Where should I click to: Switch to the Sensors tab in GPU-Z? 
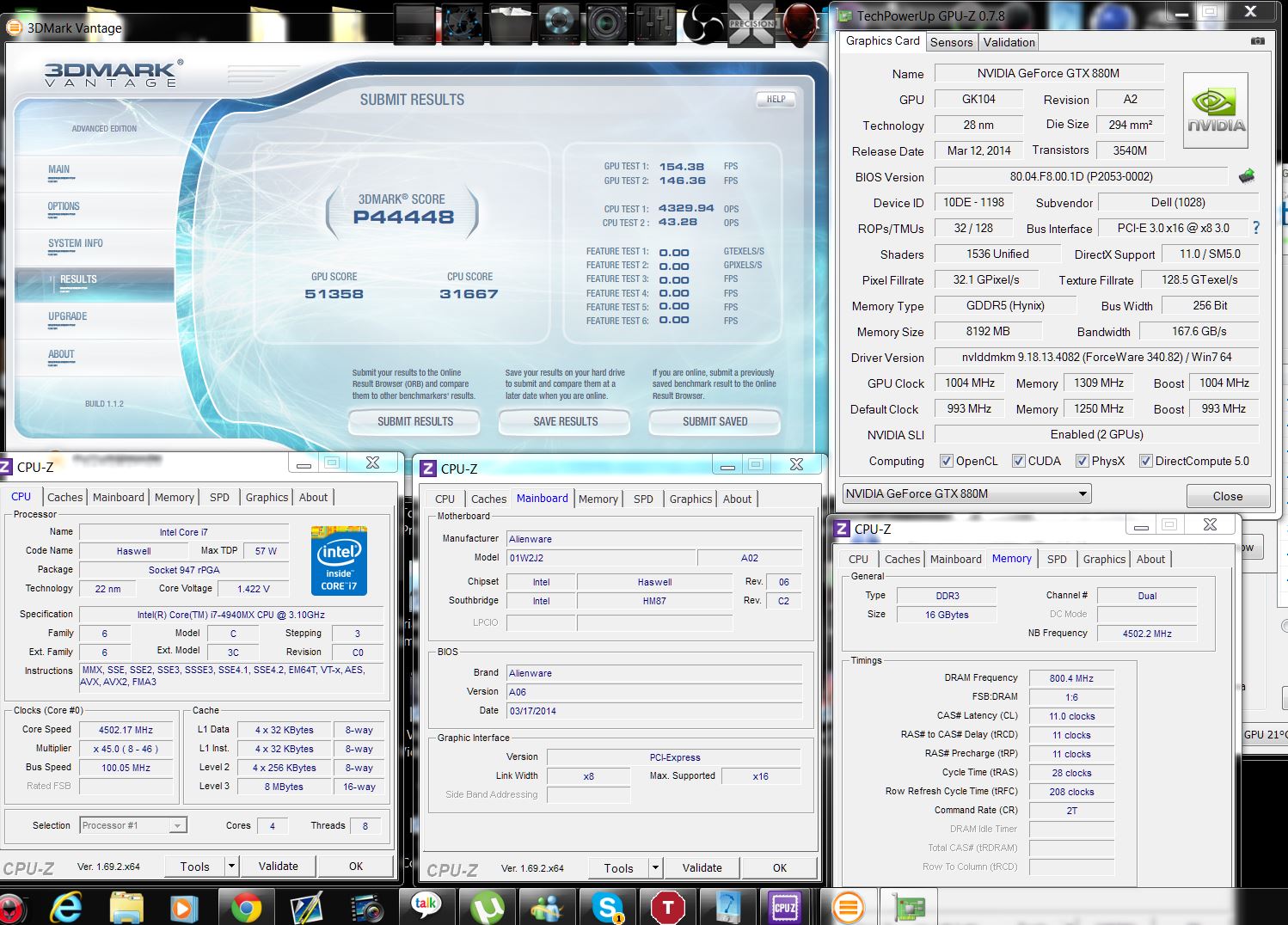951,42
